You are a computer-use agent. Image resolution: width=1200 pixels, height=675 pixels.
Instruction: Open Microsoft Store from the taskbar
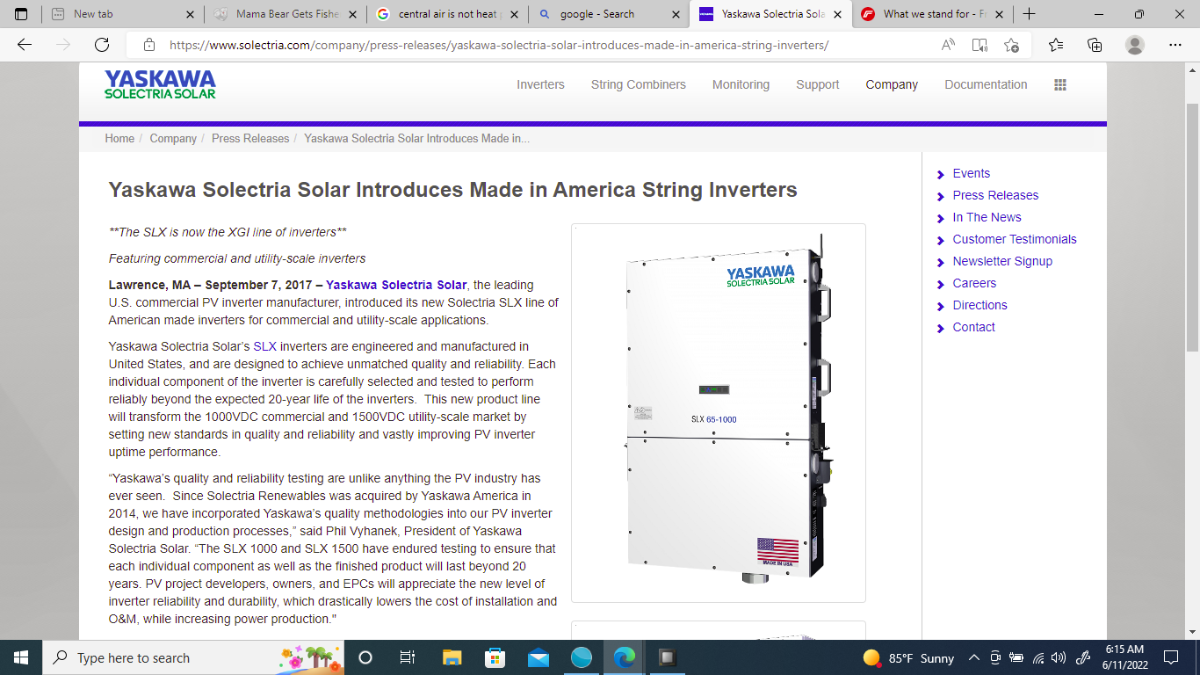(495, 657)
